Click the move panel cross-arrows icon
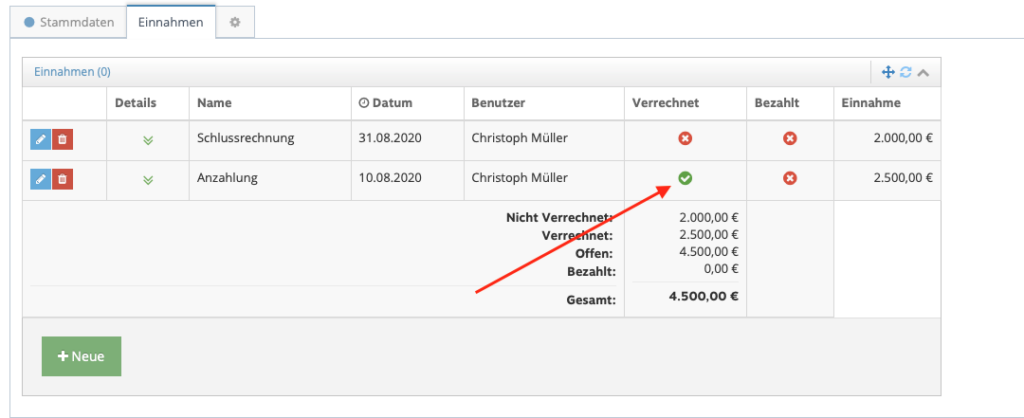Screen dimensions: 1024x418 [888, 72]
